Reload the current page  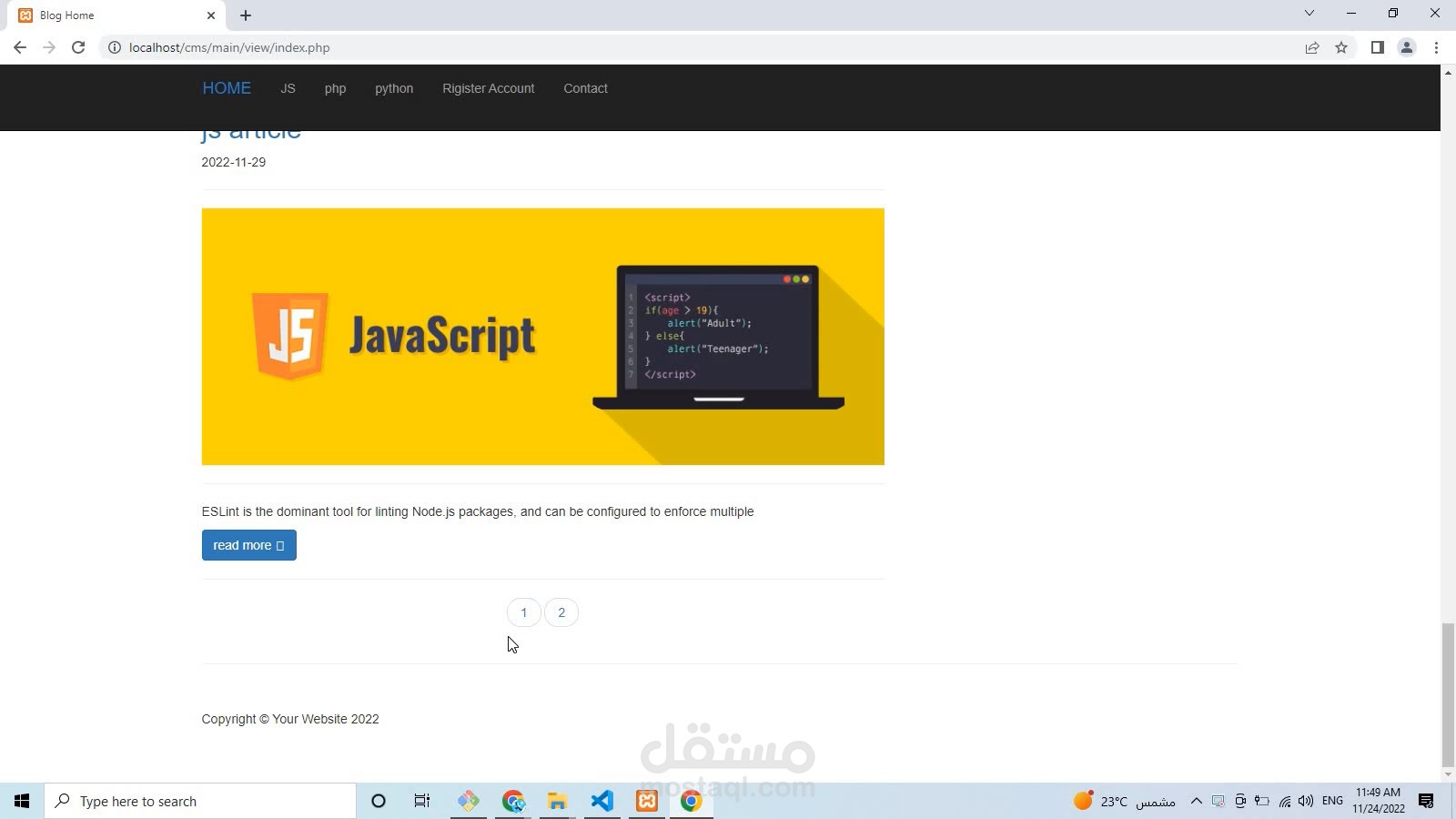pos(78,47)
